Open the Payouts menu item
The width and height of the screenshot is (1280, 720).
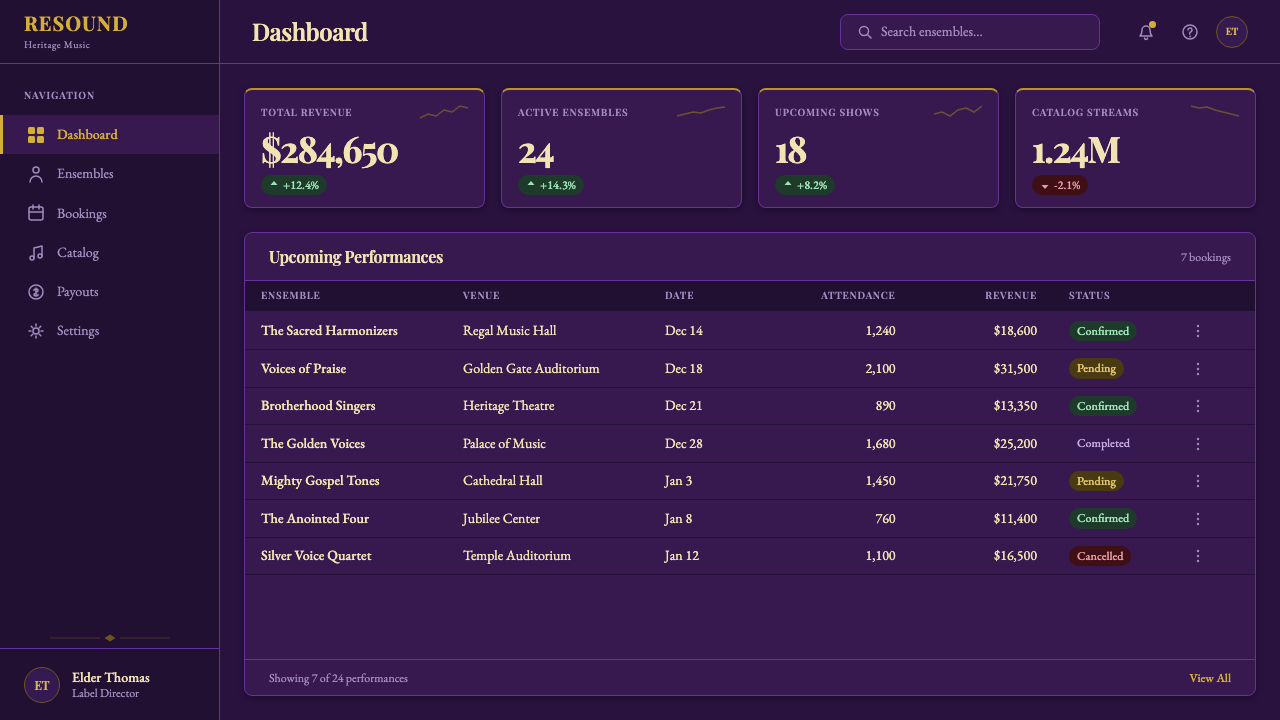[110, 292]
